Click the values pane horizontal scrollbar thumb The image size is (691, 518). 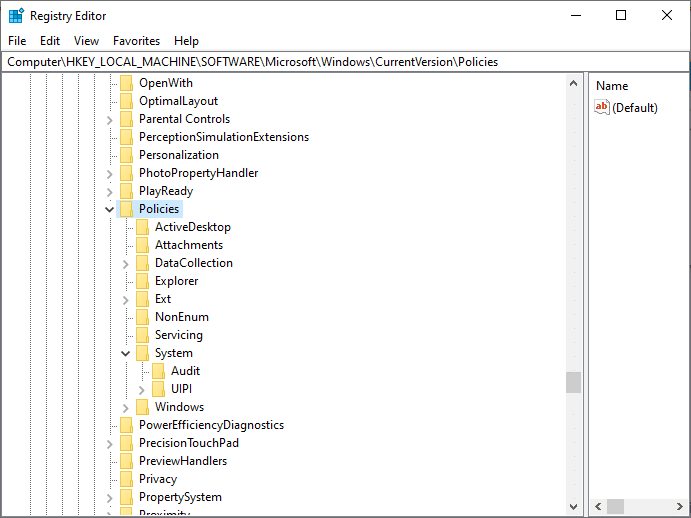[615, 506]
